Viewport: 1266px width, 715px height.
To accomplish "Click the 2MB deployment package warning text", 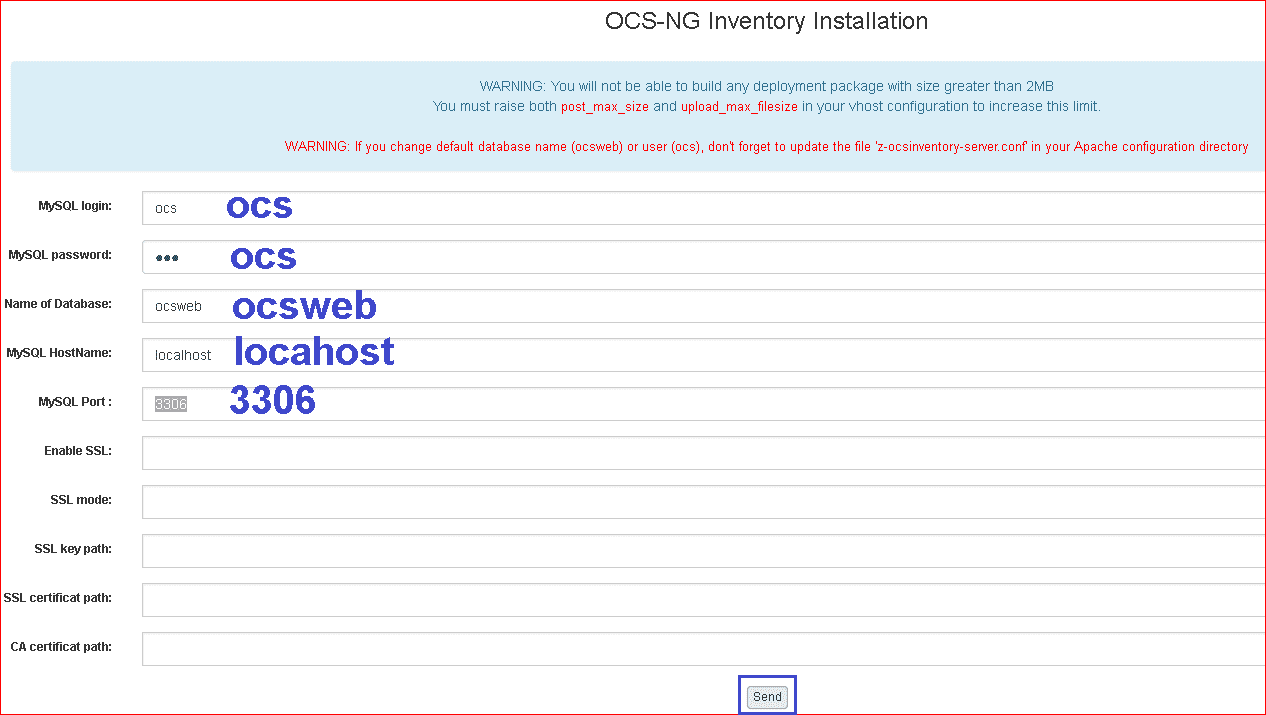I will pos(766,86).
